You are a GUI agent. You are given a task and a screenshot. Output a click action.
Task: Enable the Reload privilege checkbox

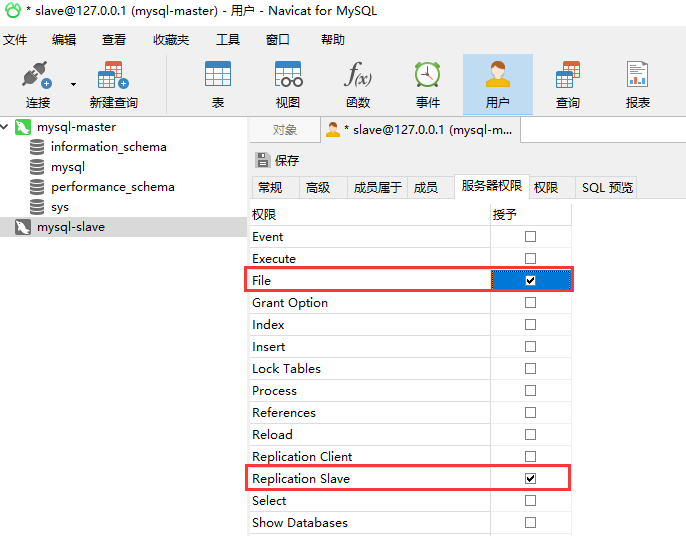(x=530, y=434)
